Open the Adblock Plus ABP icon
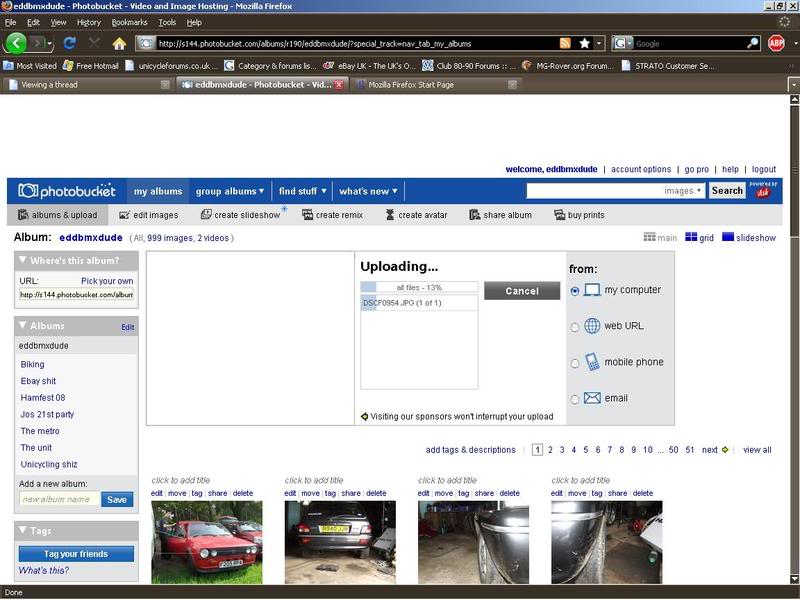 pos(776,43)
